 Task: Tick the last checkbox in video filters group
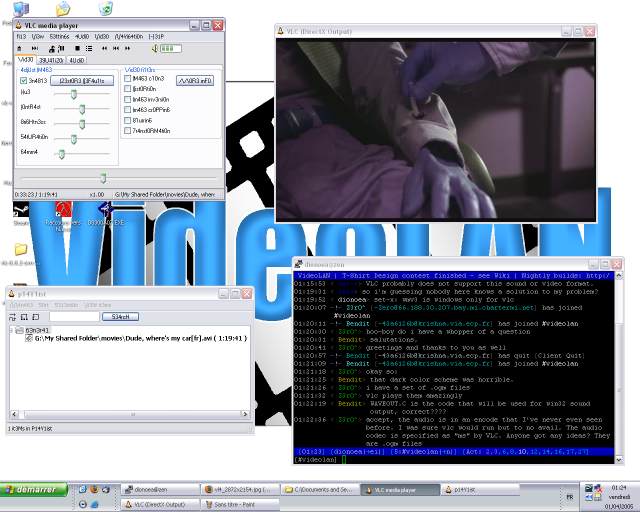pyautogui.click(x=127, y=130)
